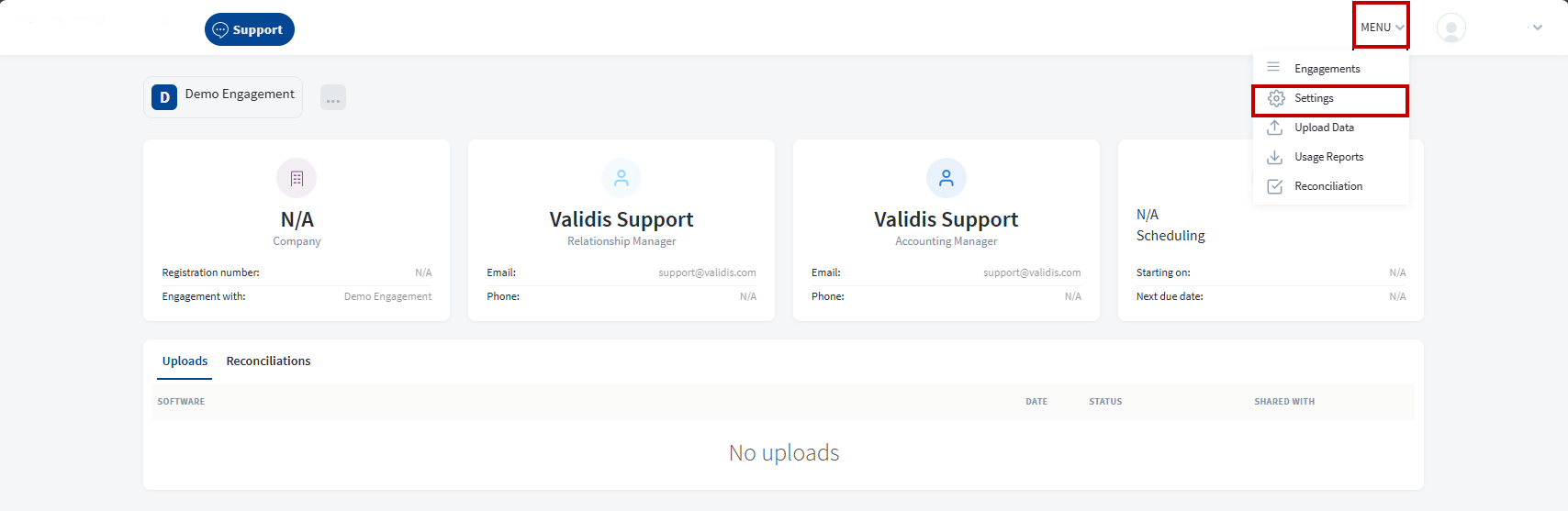Screen dimensions: 1568x511
Task: Click the SOFTWARE column header
Action: (x=181, y=402)
